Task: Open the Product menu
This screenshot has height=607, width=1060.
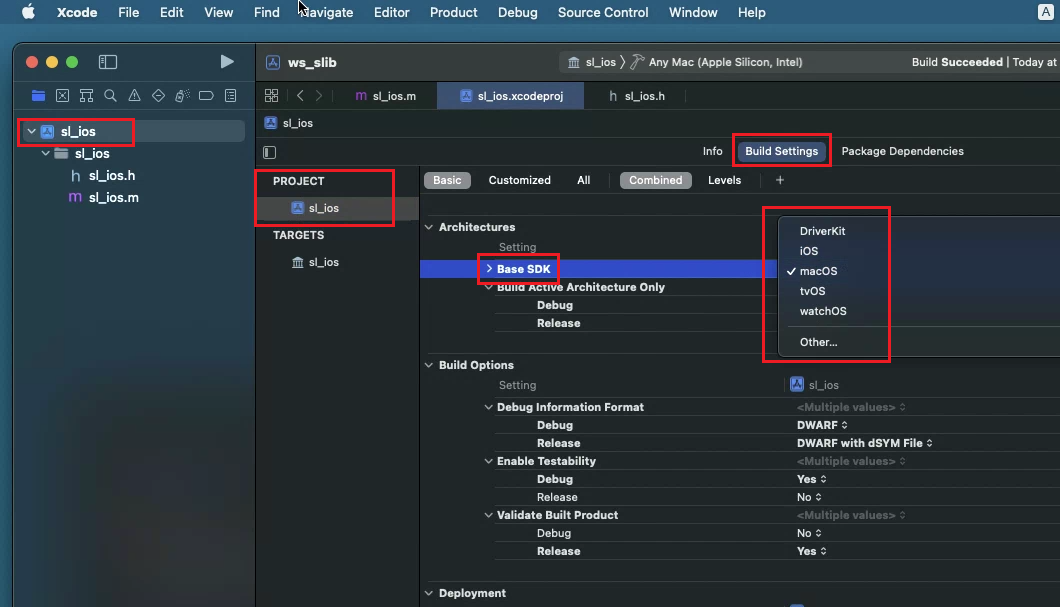Action: click(453, 12)
